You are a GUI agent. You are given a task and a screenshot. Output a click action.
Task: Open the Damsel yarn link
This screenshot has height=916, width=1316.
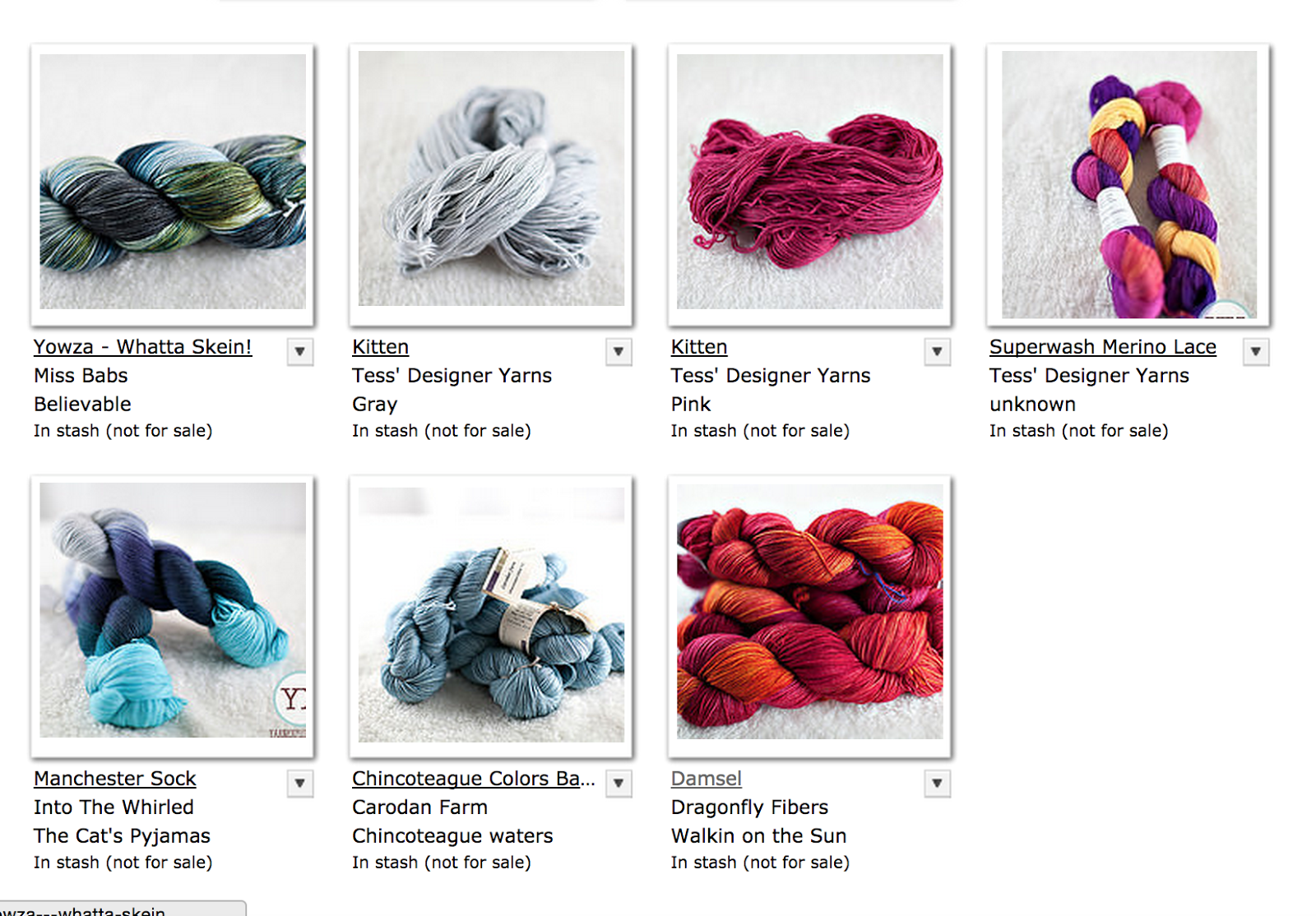pos(707,779)
